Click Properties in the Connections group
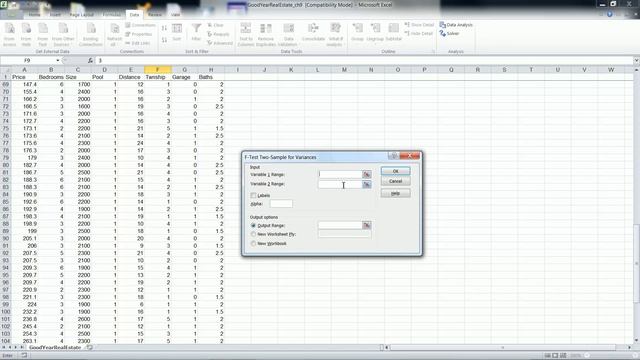This screenshot has height=360, width=640. pos(139,34)
